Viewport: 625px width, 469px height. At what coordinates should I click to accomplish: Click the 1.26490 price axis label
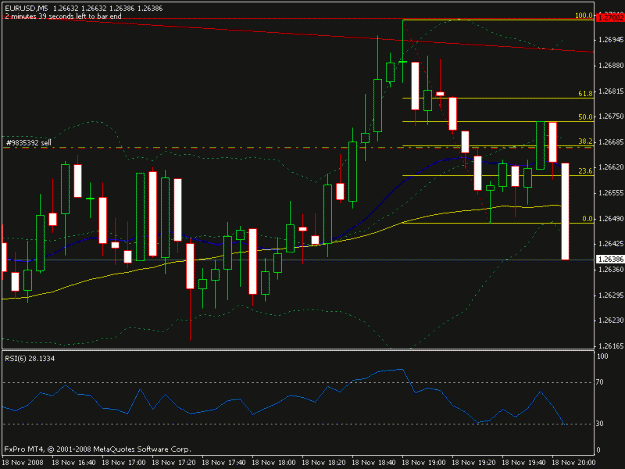[611, 219]
